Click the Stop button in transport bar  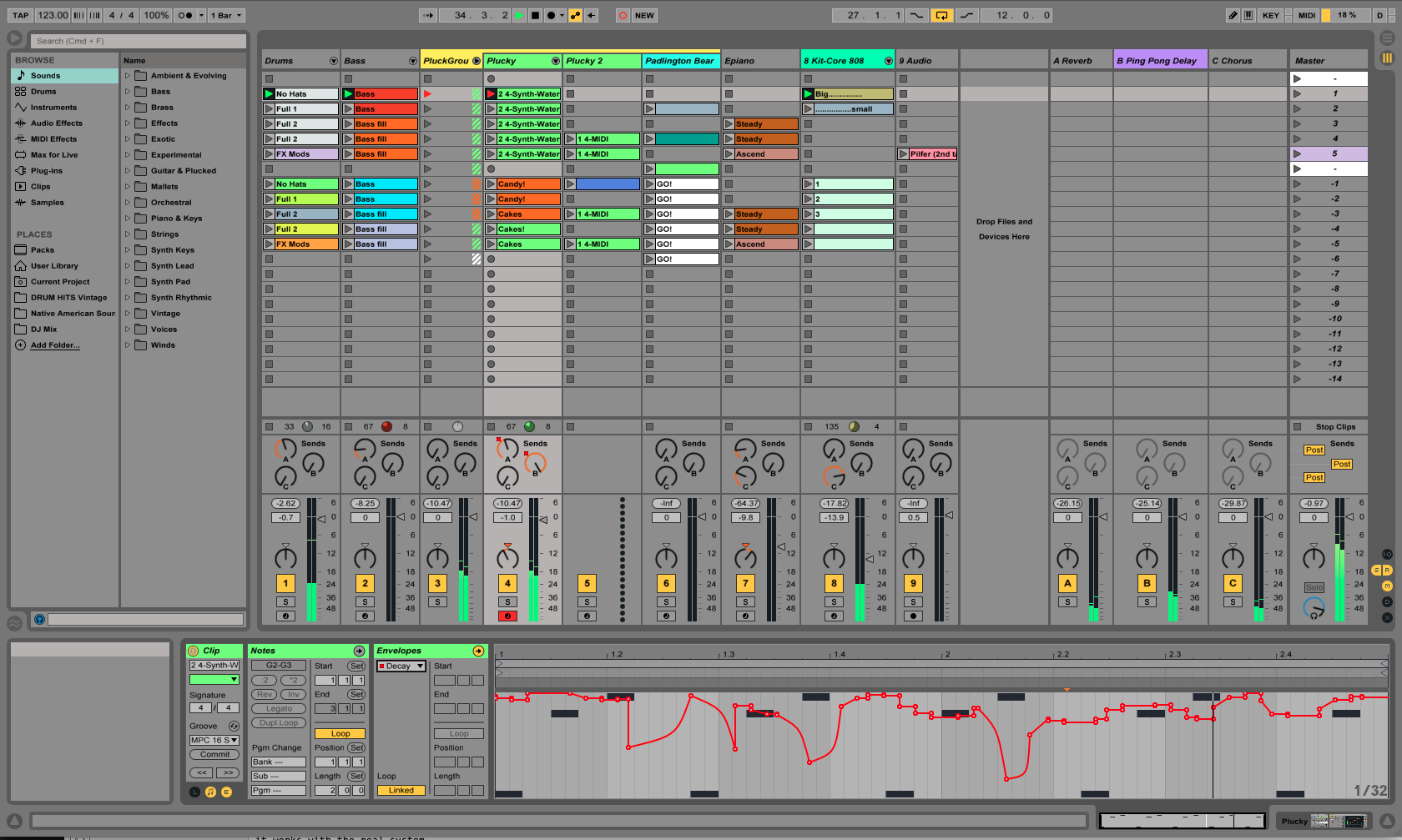click(535, 15)
